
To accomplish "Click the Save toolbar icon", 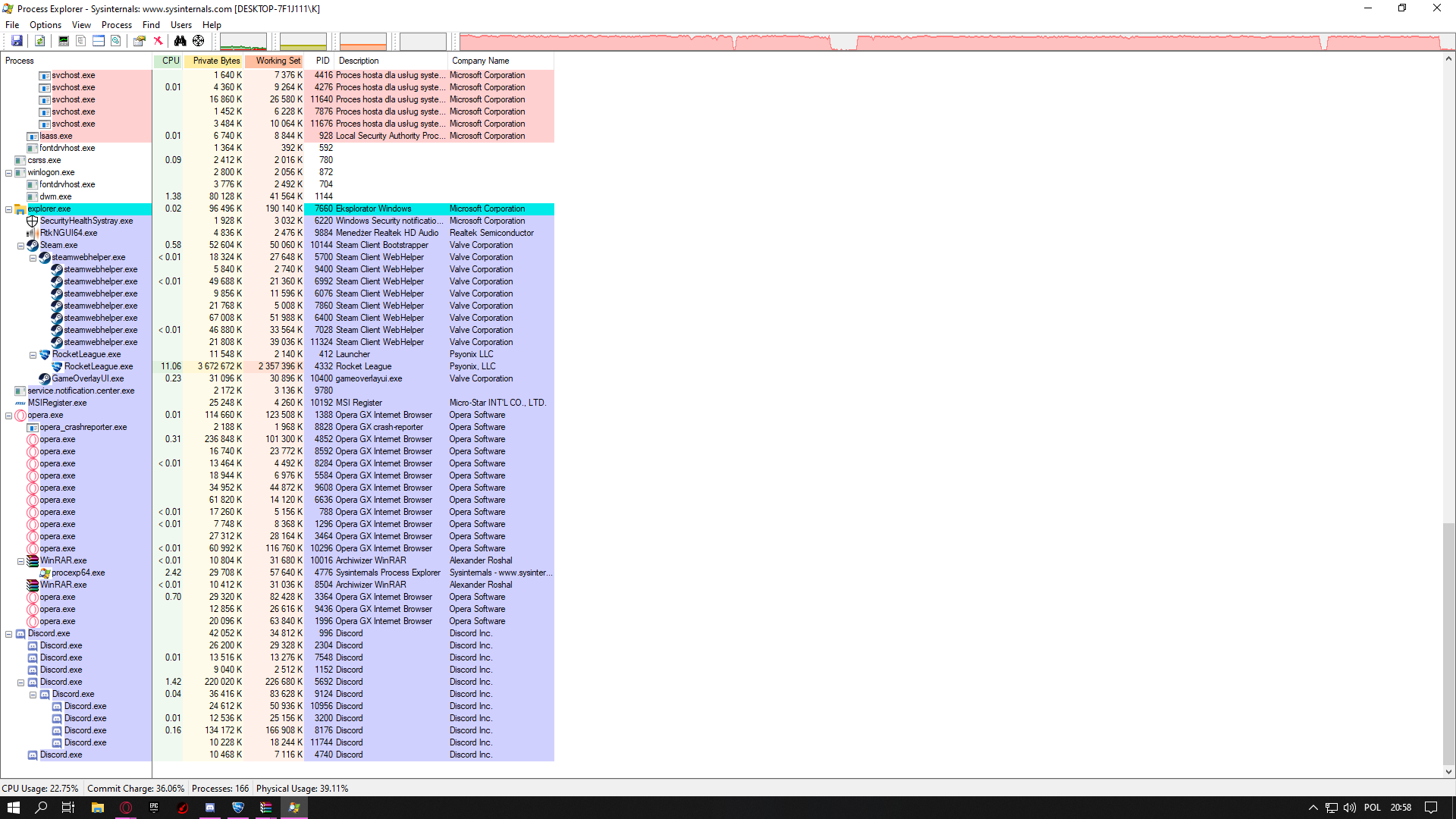I will [17, 41].
